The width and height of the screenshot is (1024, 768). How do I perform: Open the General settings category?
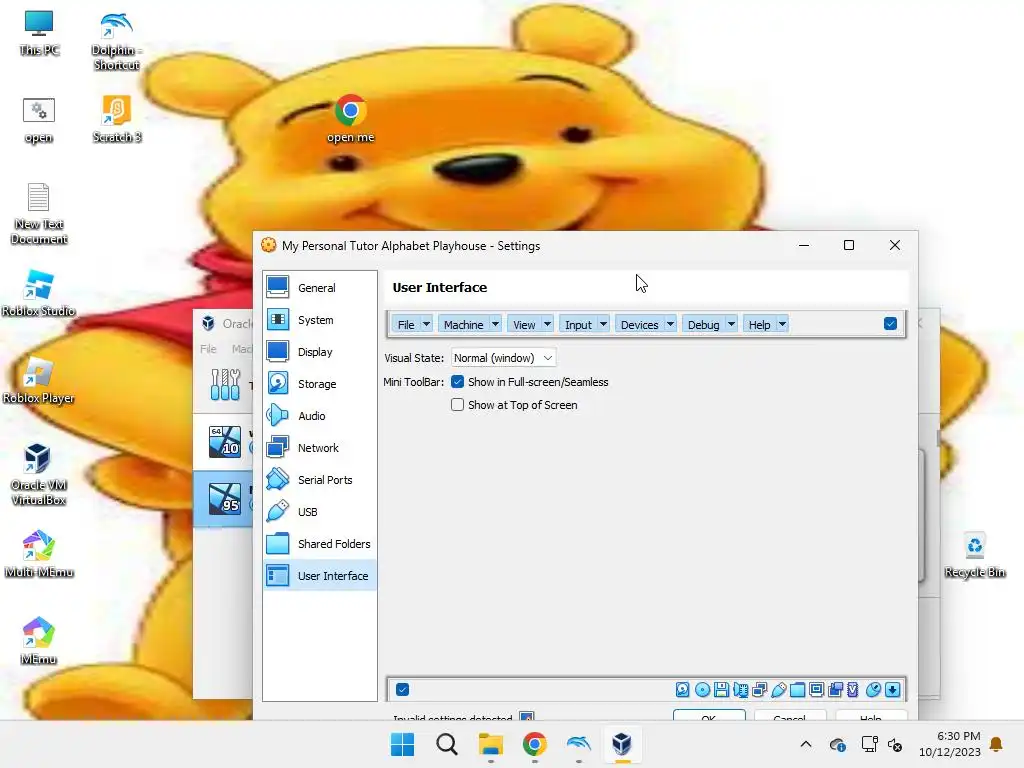coord(319,288)
